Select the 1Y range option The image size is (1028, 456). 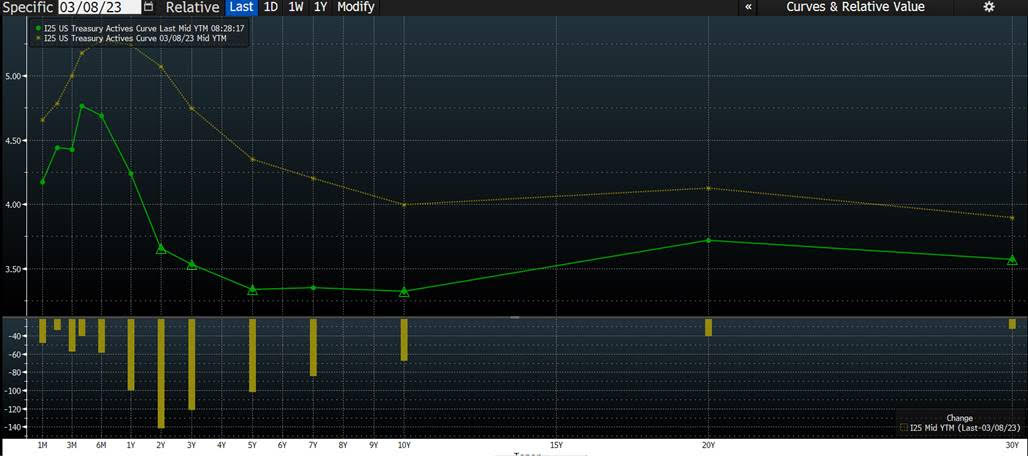(320, 7)
